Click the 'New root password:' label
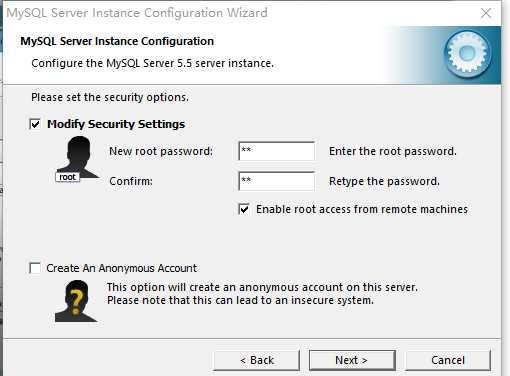The height and width of the screenshot is (376, 510). pos(161,151)
